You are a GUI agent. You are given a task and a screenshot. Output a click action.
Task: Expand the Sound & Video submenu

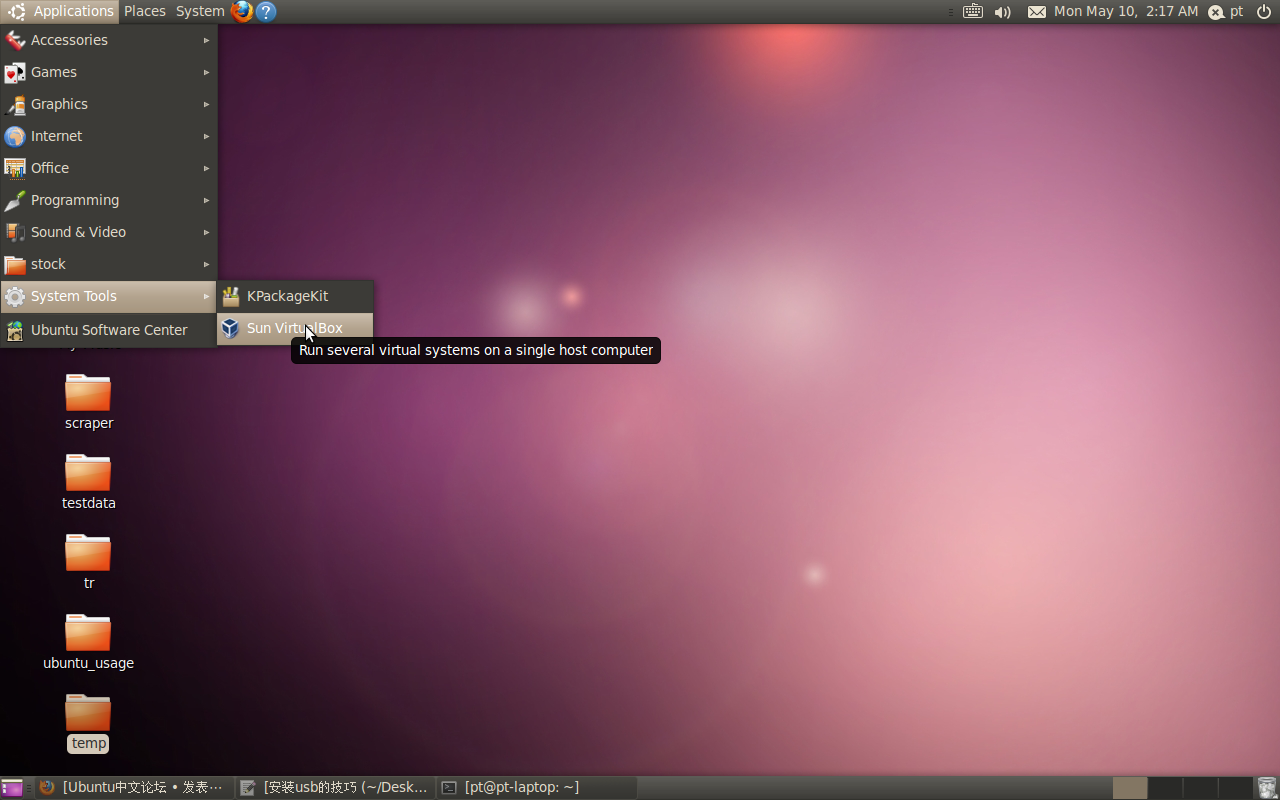click(x=109, y=232)
